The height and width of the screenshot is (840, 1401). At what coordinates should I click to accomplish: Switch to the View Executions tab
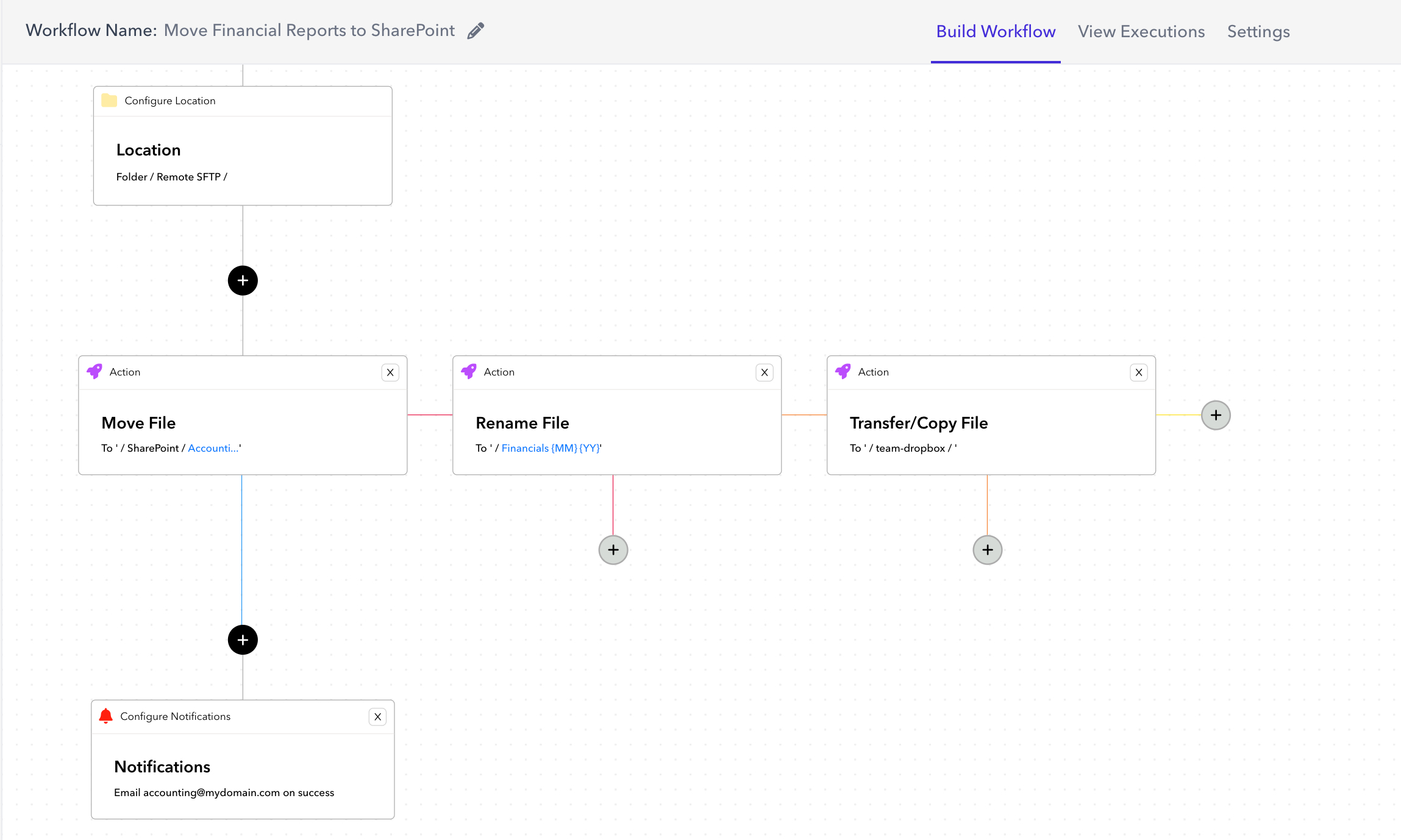click(x=1141, y=32)
